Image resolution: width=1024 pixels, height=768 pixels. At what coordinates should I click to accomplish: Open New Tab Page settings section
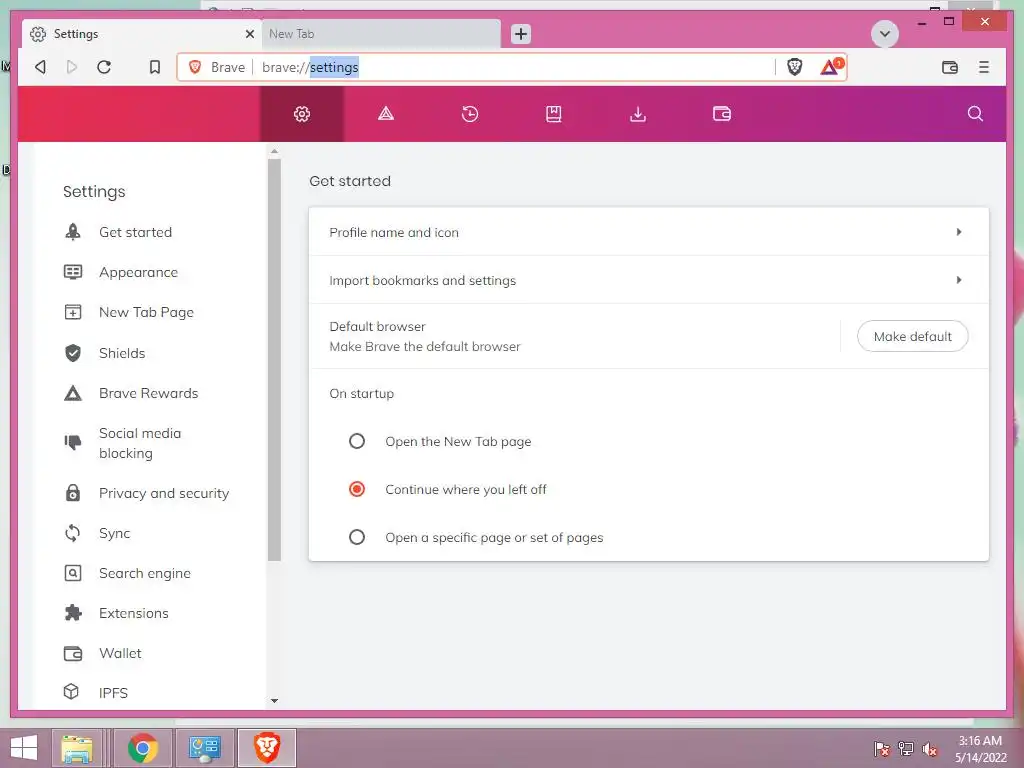click(146, 312)
